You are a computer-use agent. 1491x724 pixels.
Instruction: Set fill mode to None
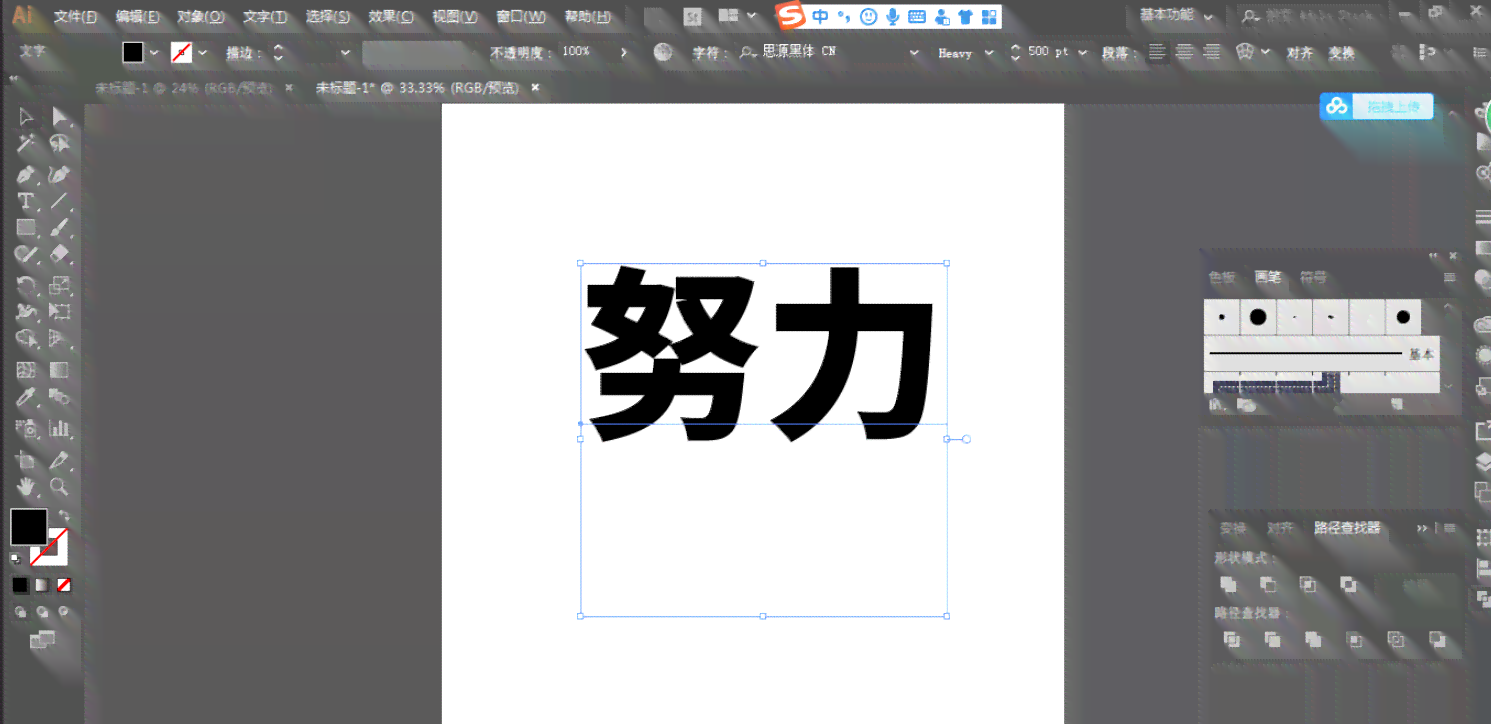64,585
